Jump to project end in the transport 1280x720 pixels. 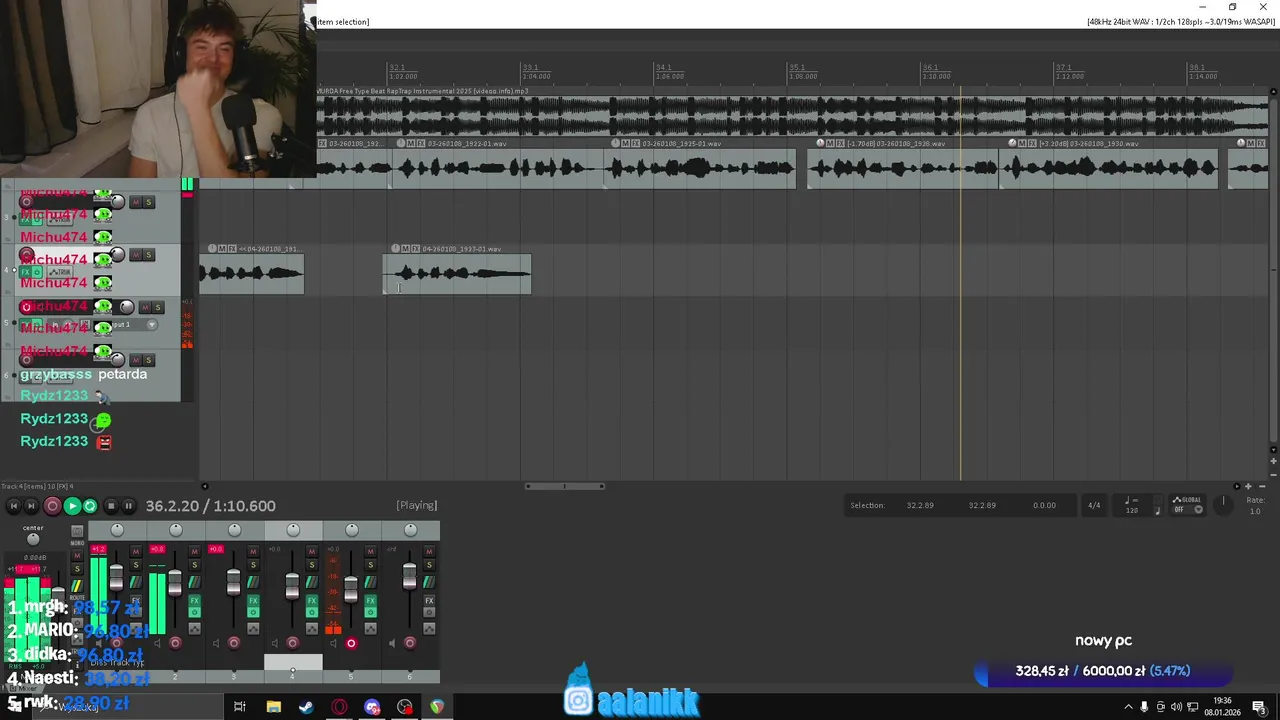coord(31,506)
